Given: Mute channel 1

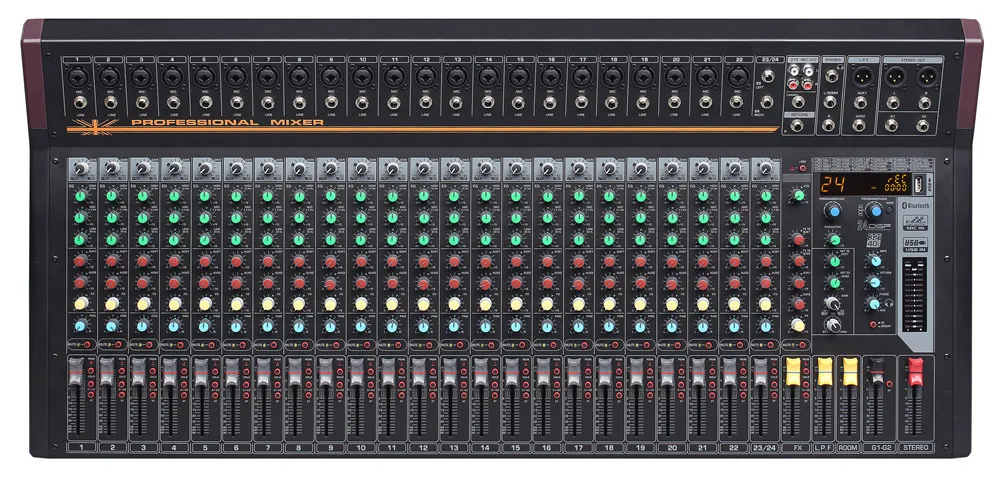Looking at the screenshot, I should pyautogui.click(x=87, y=344).
